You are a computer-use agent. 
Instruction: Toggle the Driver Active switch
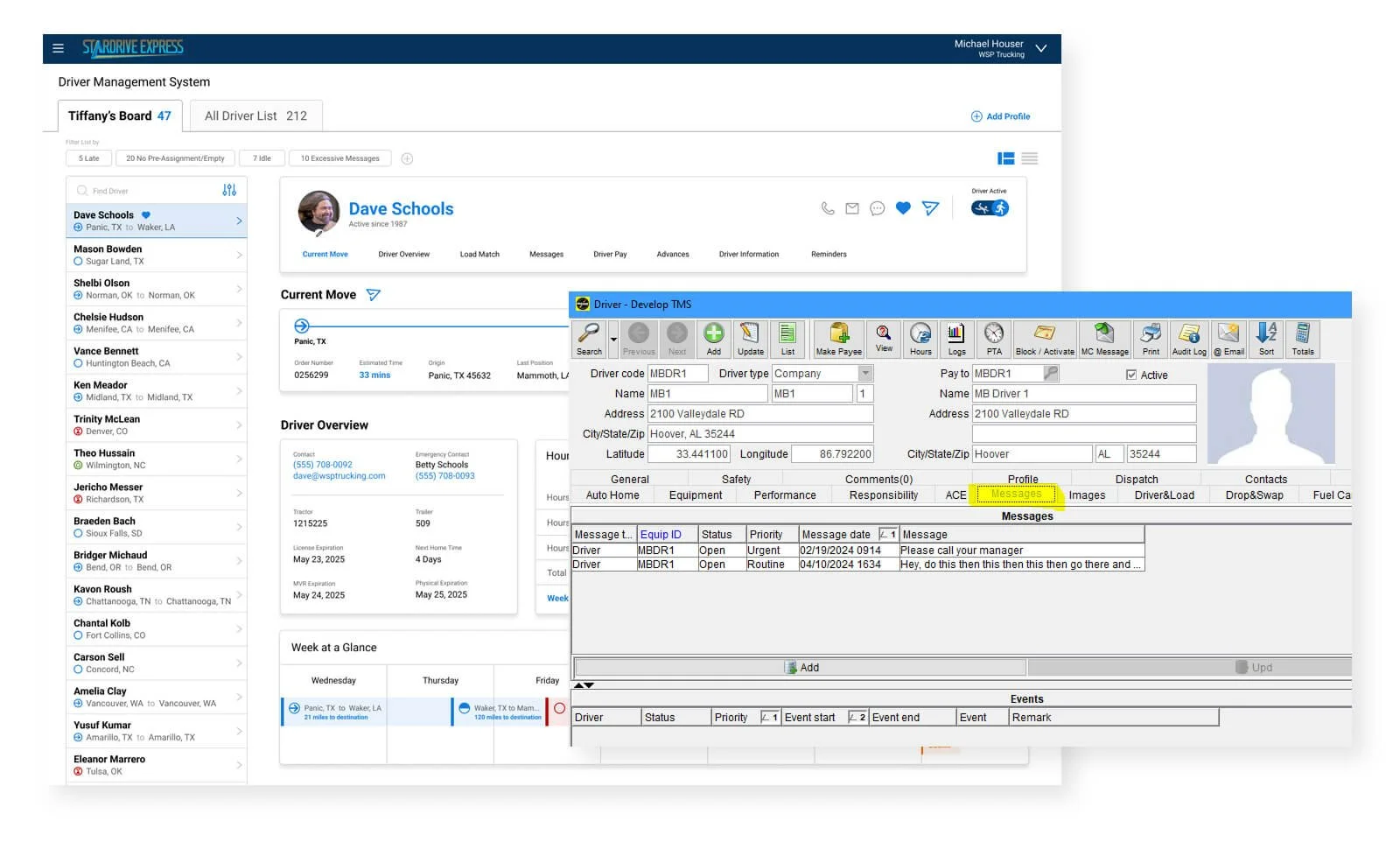pyautogui.click(x=990, y=208)
